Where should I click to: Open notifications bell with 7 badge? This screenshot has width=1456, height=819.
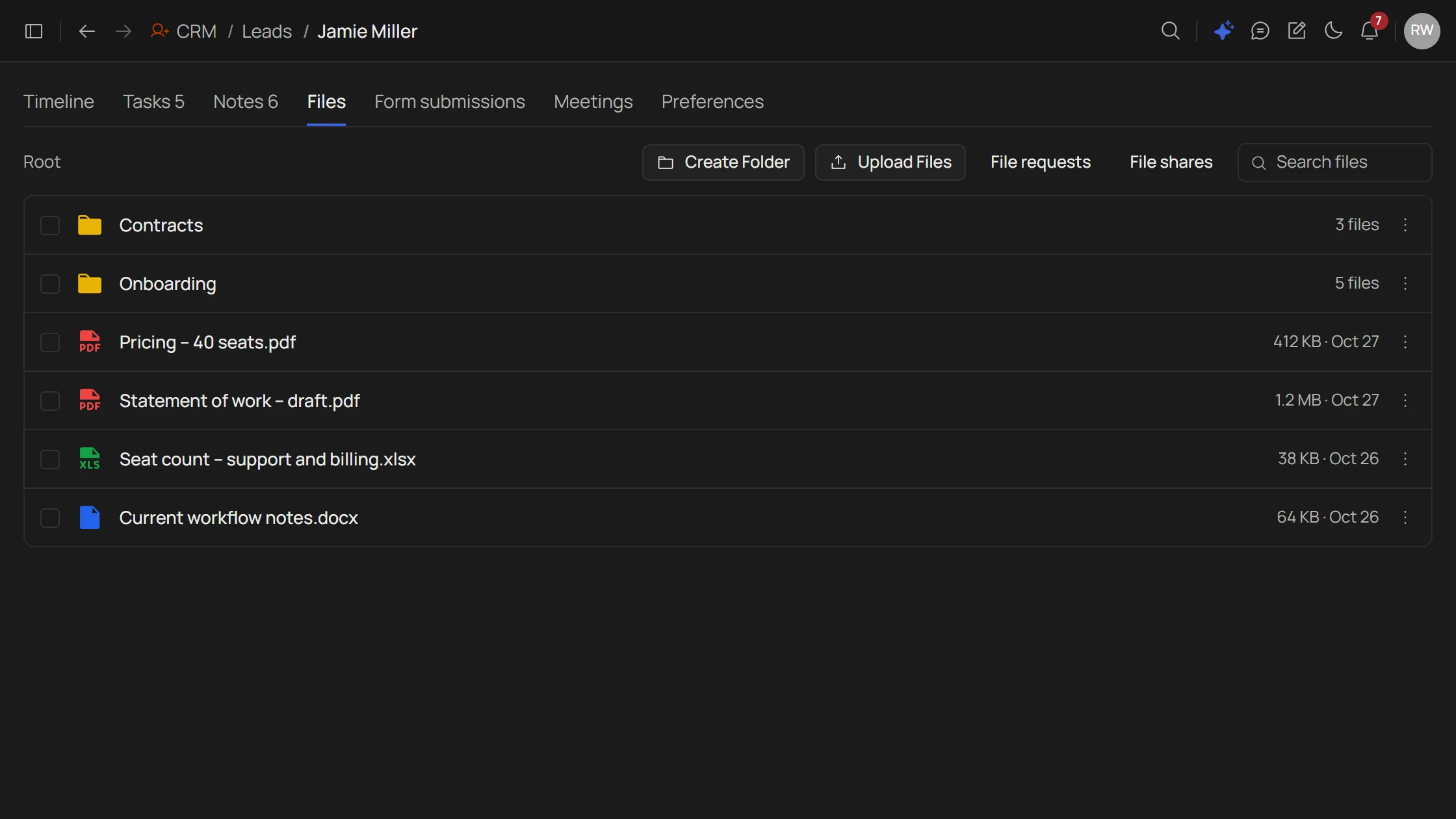click(1370, 31)
